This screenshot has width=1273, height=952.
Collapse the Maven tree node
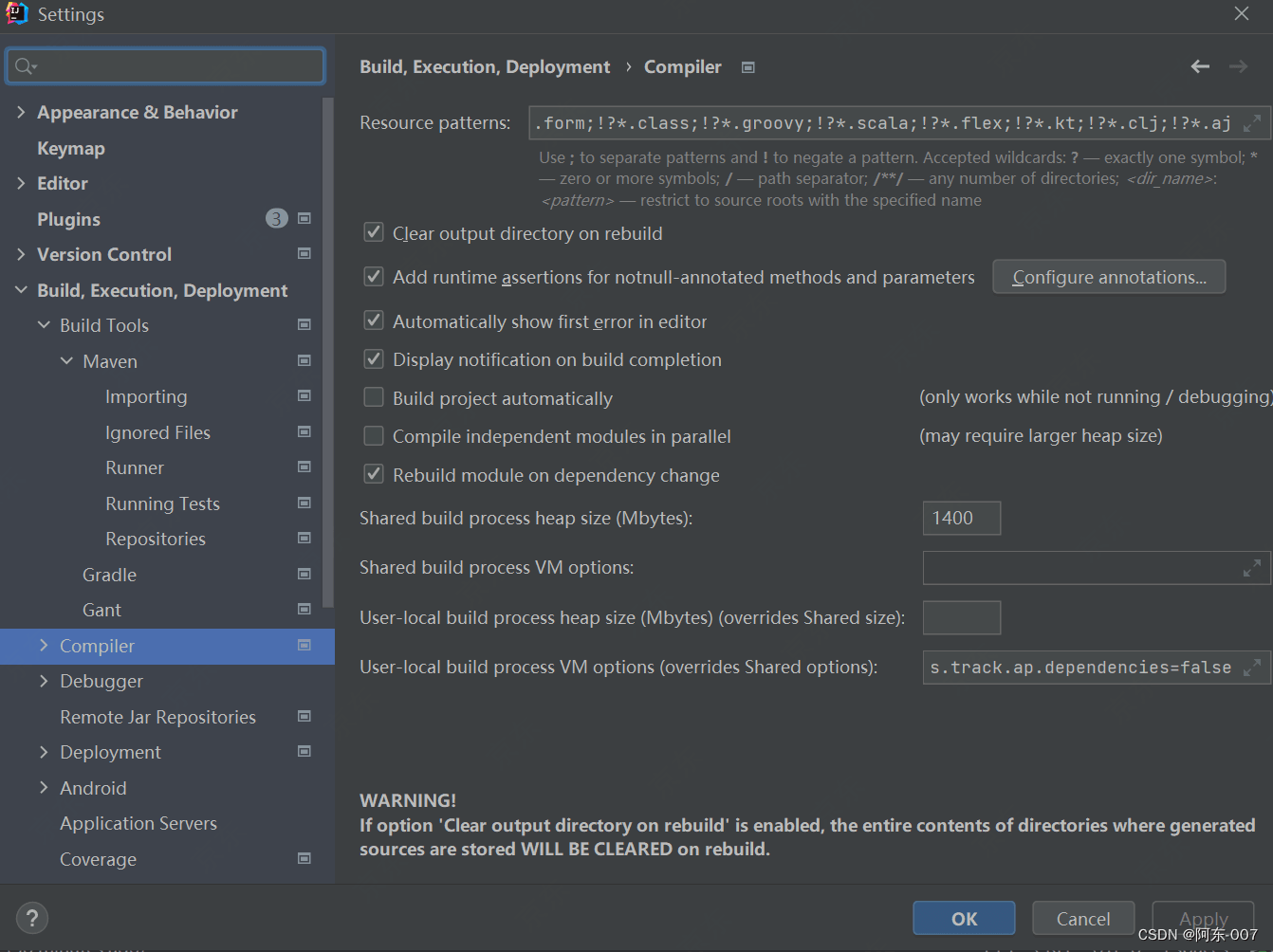pyautogui.click(x=66, y=361)
